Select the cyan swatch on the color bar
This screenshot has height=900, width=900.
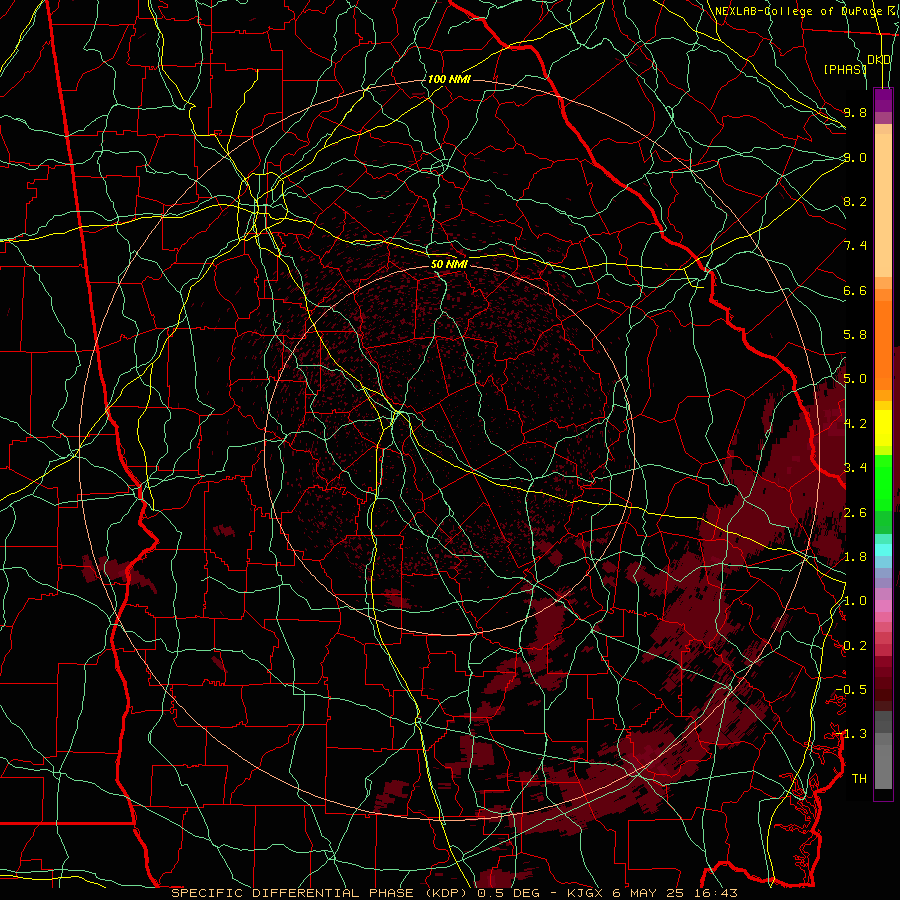pyautogui.click(x=883, y=550)
